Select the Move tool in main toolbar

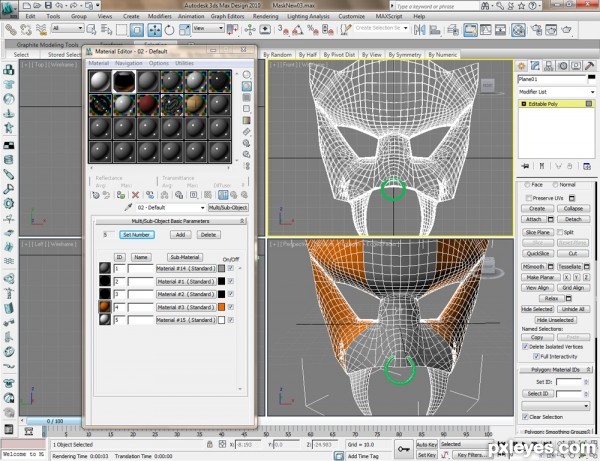pyautogui.click(x=155, y=29)
